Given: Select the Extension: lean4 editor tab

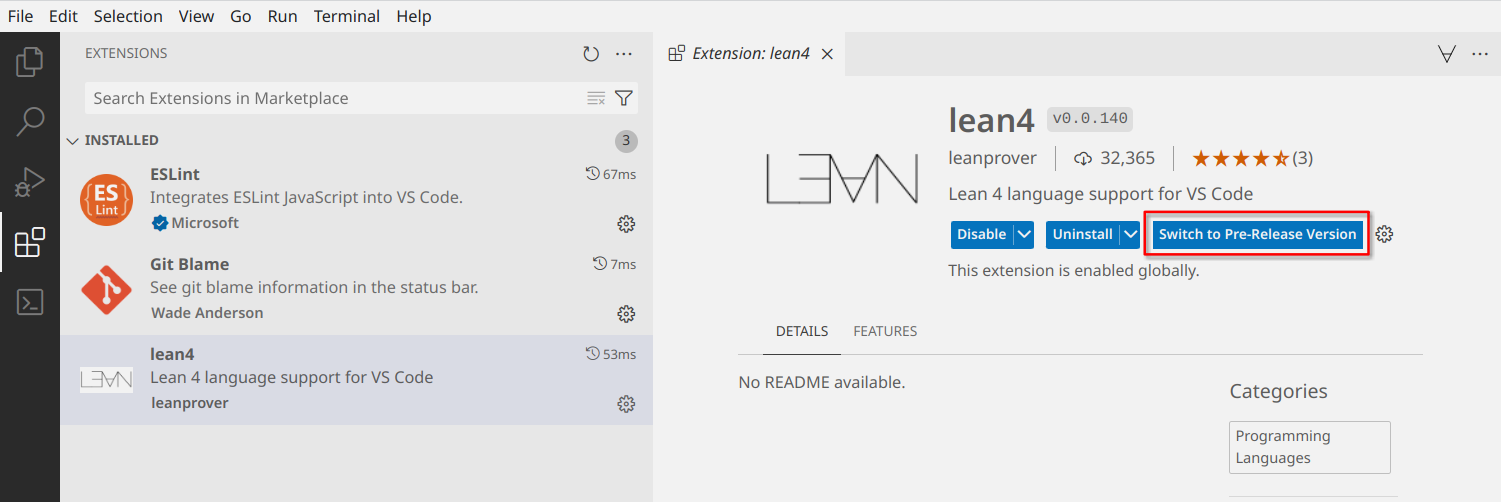Looking at the screenshot, I should pyautogui.click(x=750, y=54).
